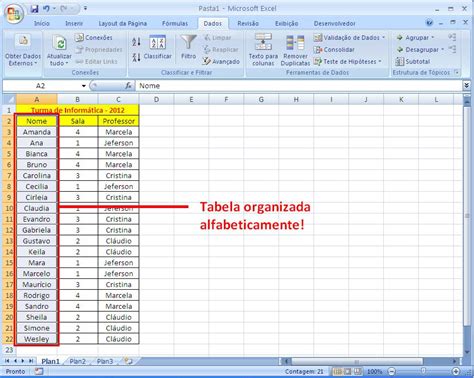
Task: Click the zoom slider thumb
Action: click(x=423, y=371)
